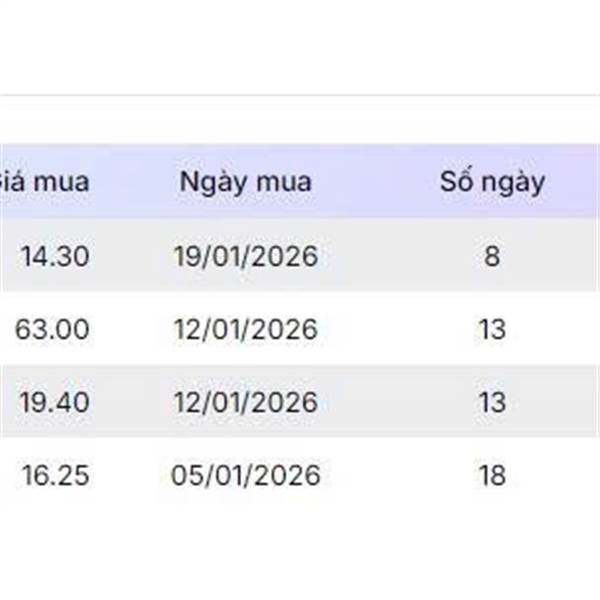Click the Số ngày column header

(492, 182)
